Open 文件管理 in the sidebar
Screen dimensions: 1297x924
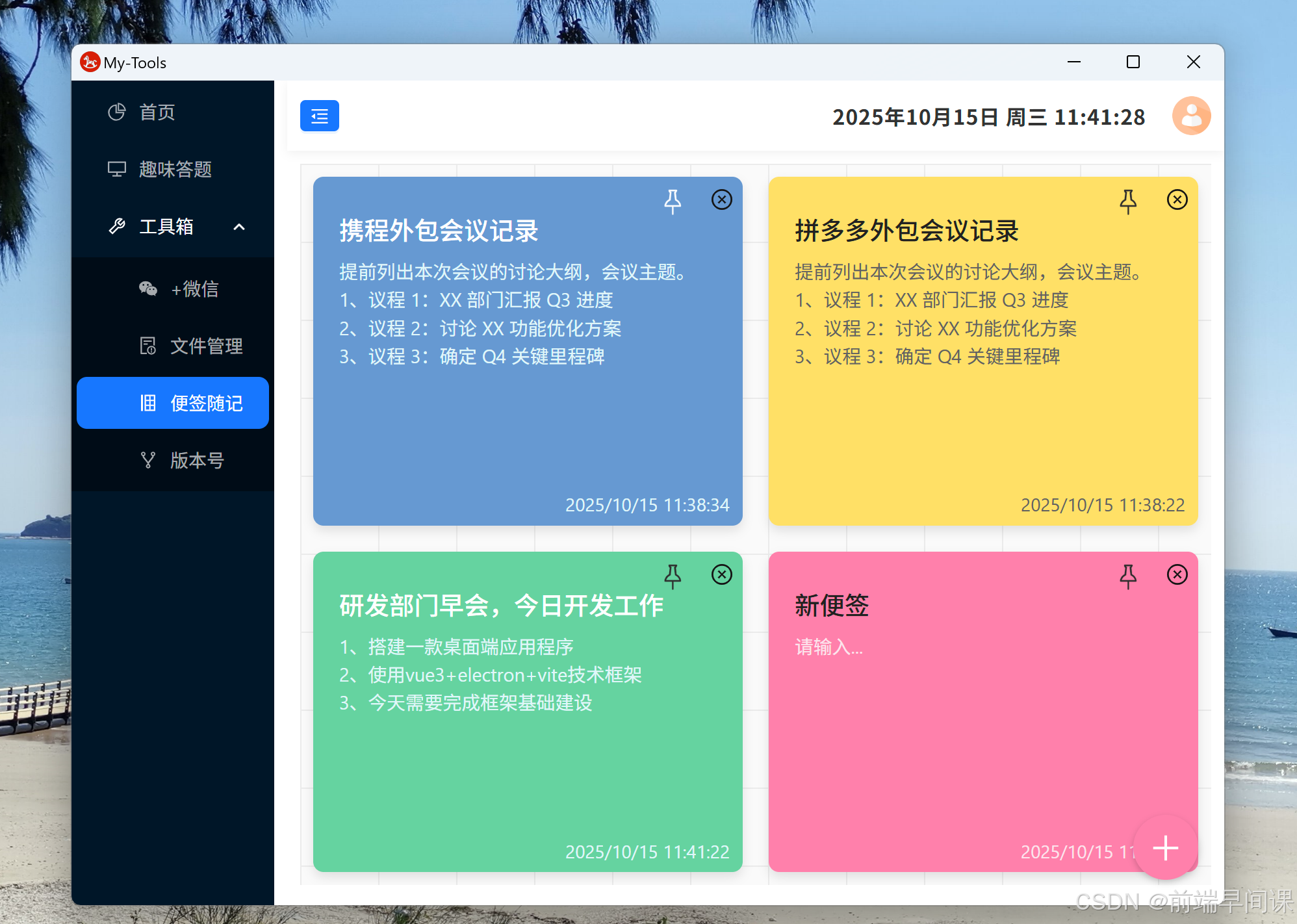click(173, 346)
